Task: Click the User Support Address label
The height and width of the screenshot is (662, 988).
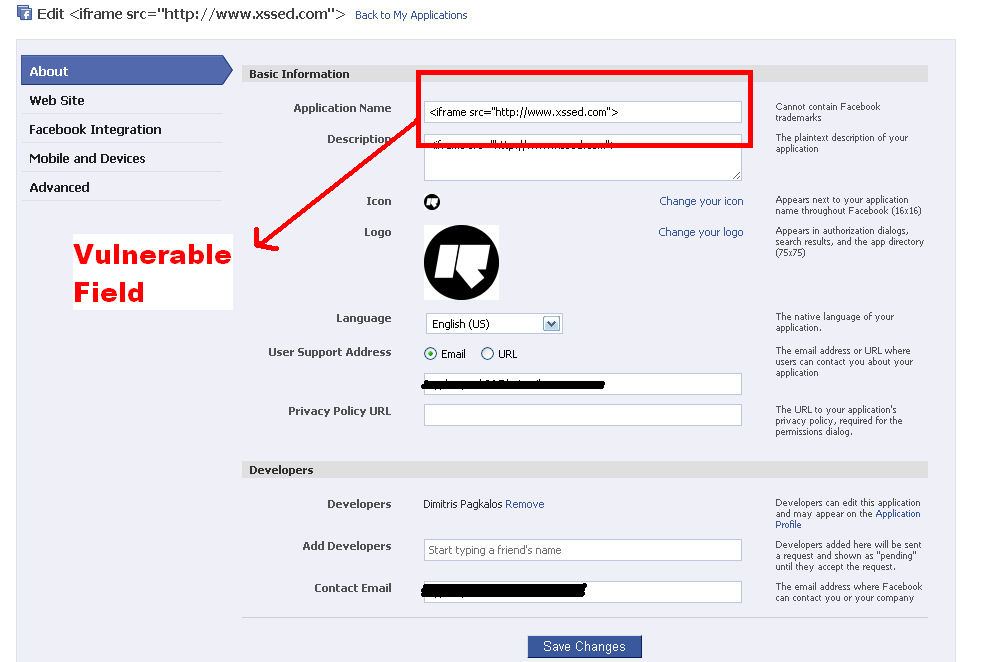Action: (330, 352)
